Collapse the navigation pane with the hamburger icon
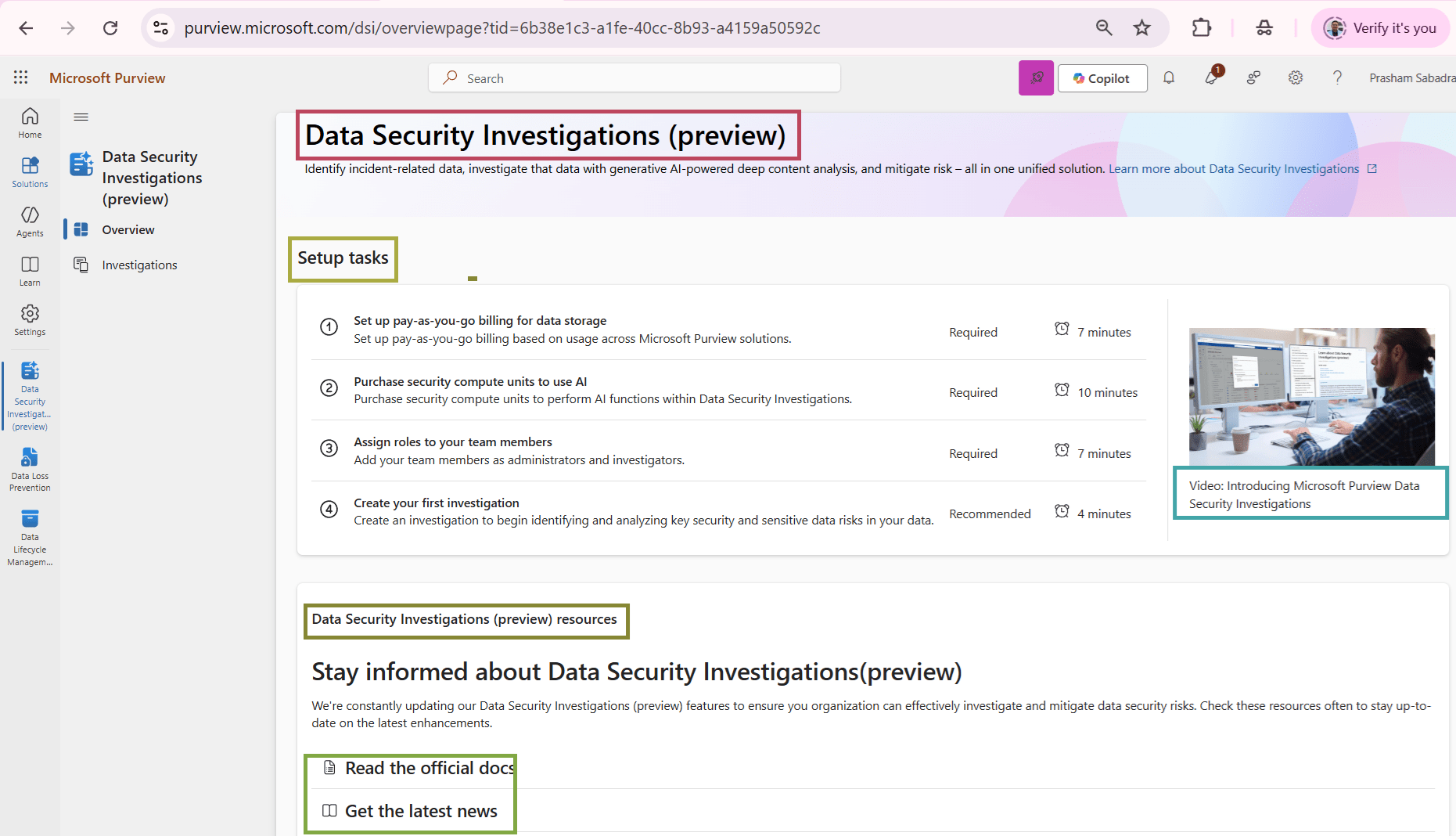1456x836 pixels. coord(81,117)
